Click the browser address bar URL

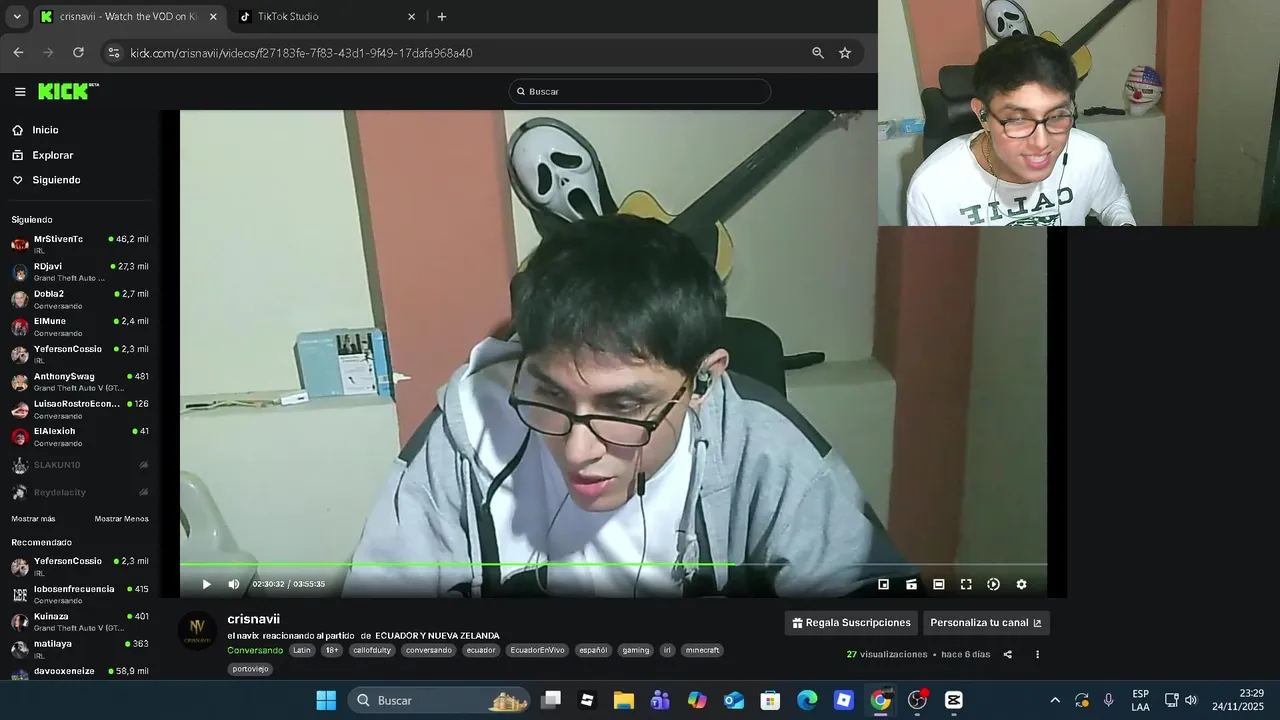point(301,53)
